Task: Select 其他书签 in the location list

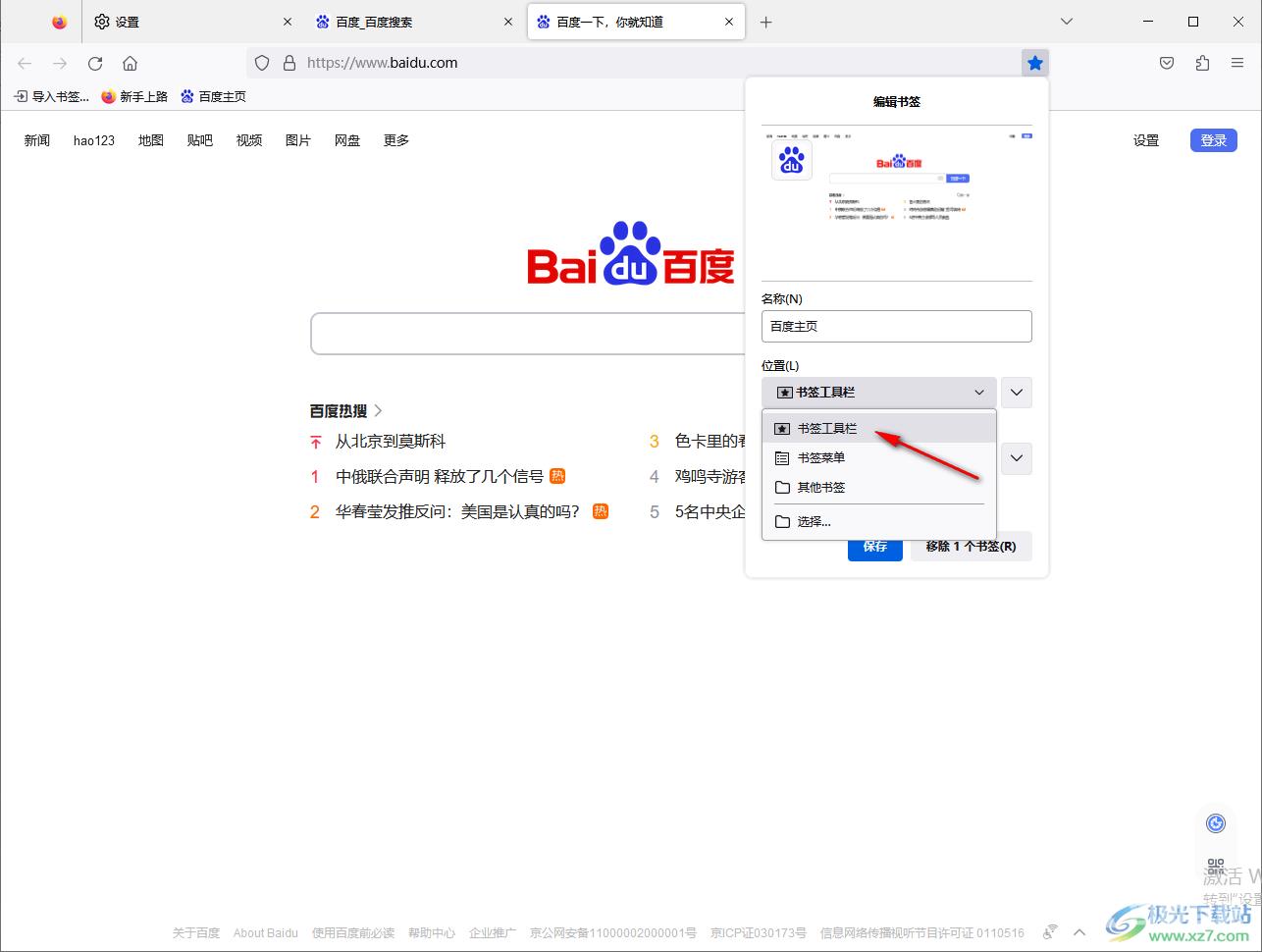Action: [x=879, y=488]
